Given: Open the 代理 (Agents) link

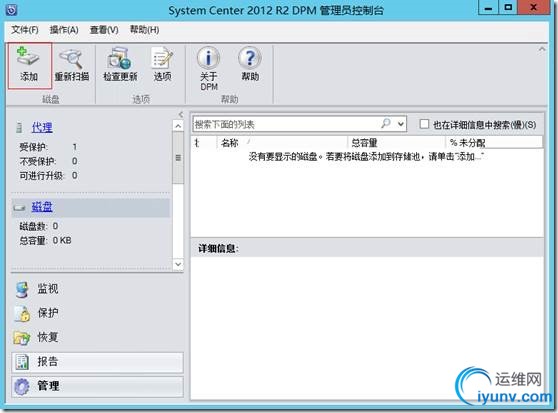Looking at the screenshot, I should tap(42, 127).
